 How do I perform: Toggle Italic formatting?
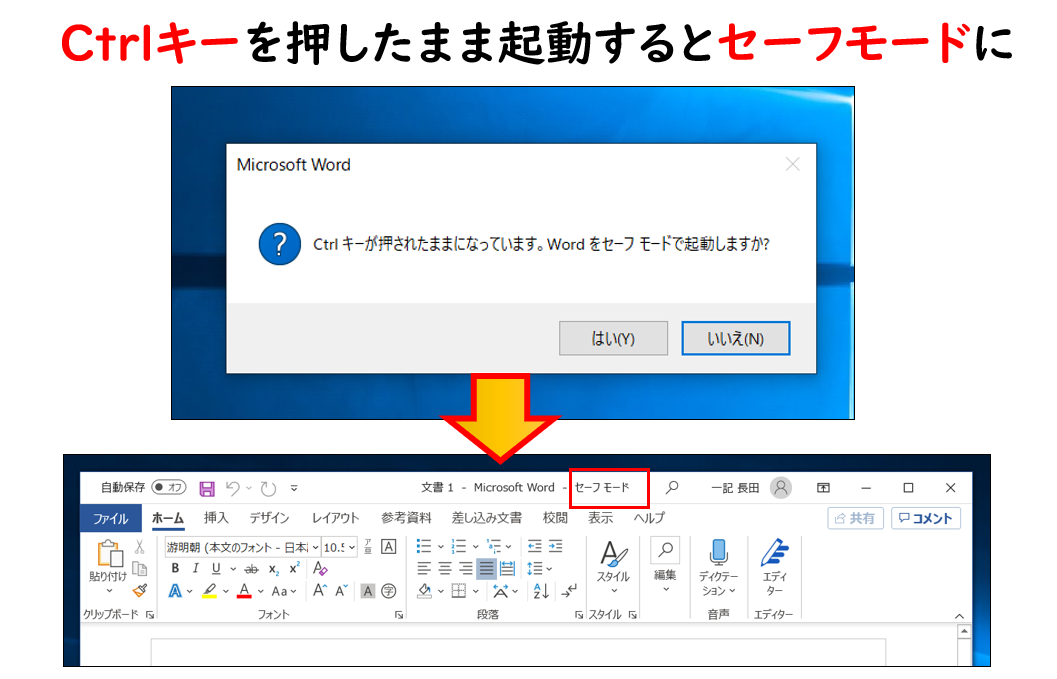click(195, 568)
